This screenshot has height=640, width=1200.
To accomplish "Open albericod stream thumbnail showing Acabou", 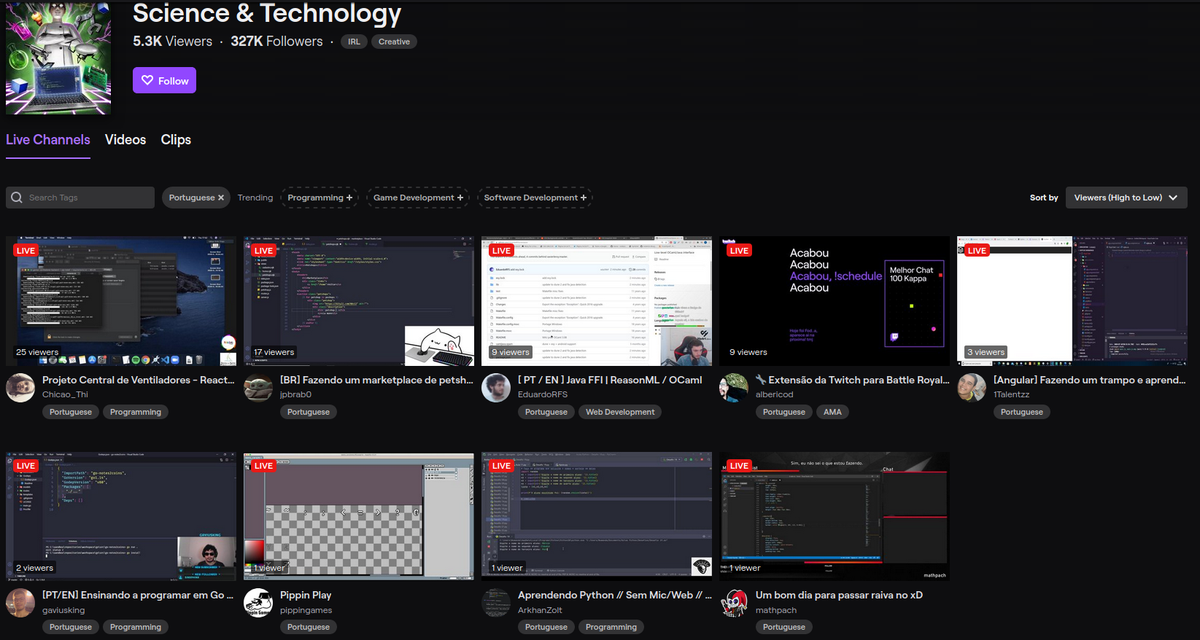I will coord(835,301).
